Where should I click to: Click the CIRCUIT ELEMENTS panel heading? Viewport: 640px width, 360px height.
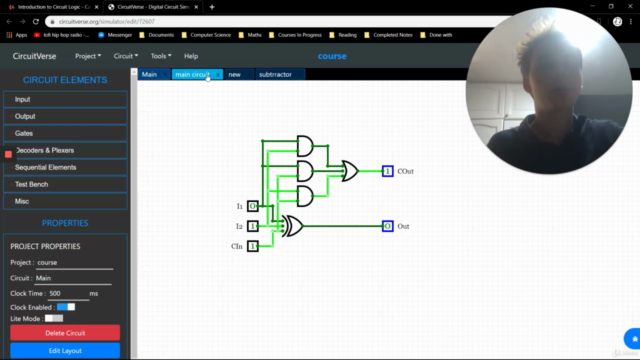pos(65,80)
